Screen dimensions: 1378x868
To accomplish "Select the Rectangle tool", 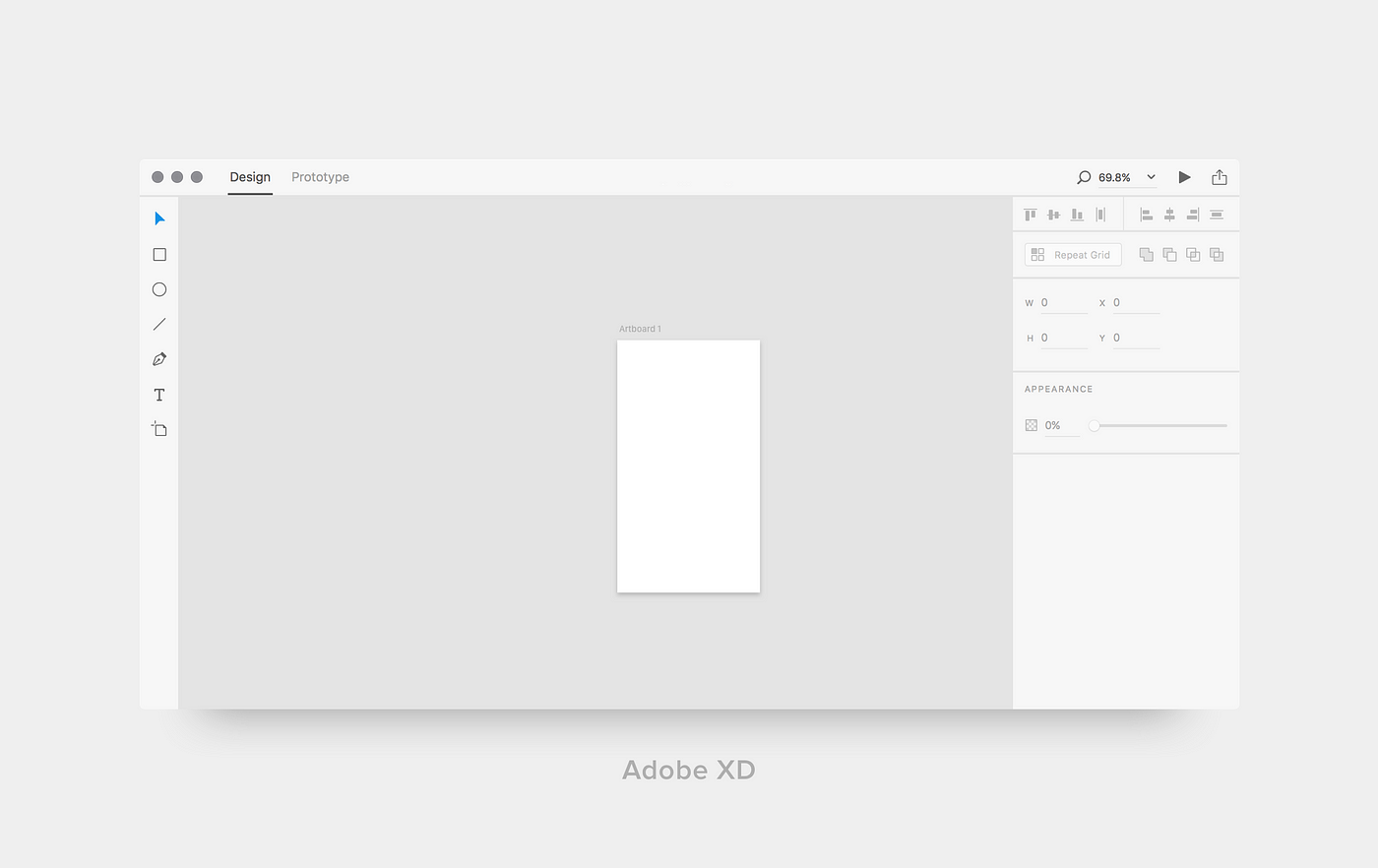I will [159, 254].
